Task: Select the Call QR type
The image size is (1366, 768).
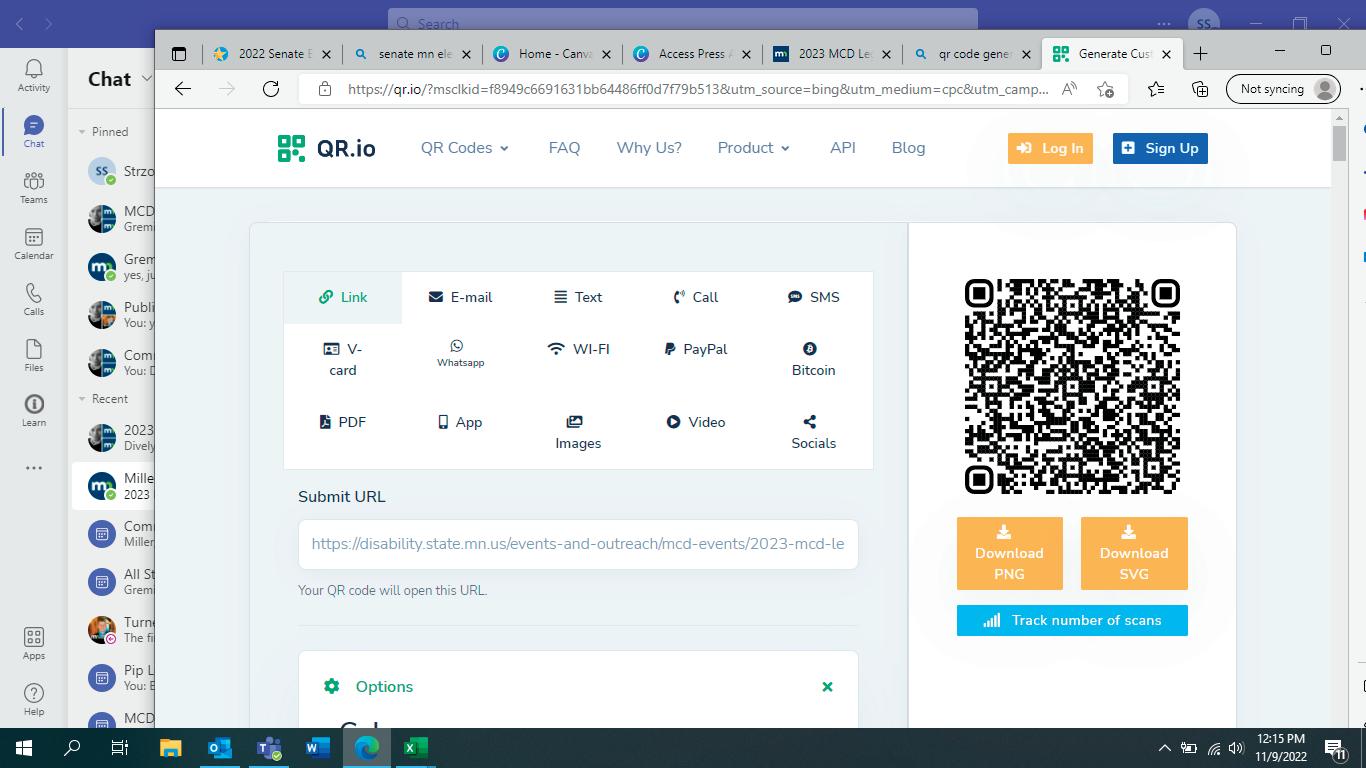Action: [x=696, y=297]
